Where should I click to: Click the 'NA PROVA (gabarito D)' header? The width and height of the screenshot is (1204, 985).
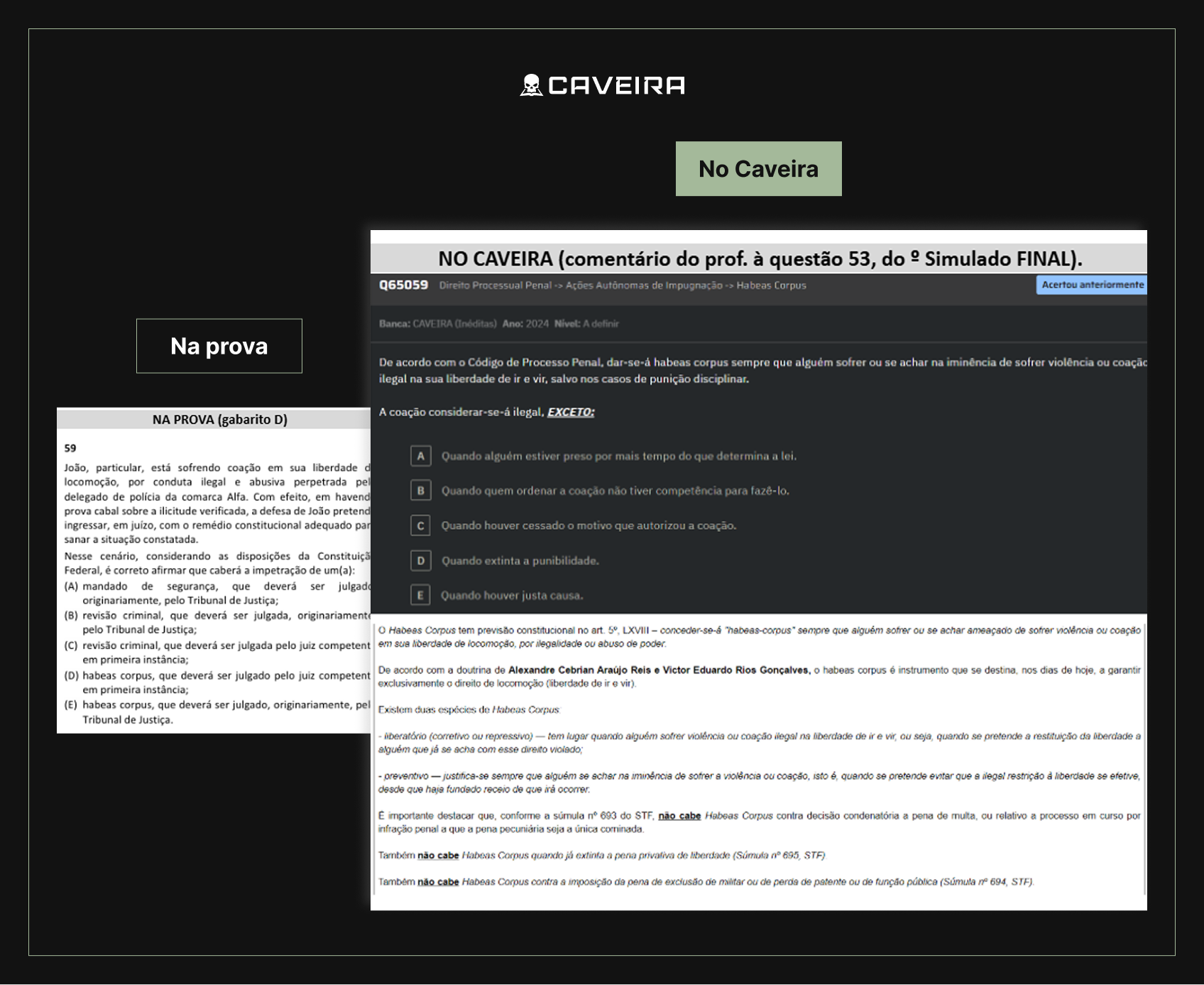[219, 420]
